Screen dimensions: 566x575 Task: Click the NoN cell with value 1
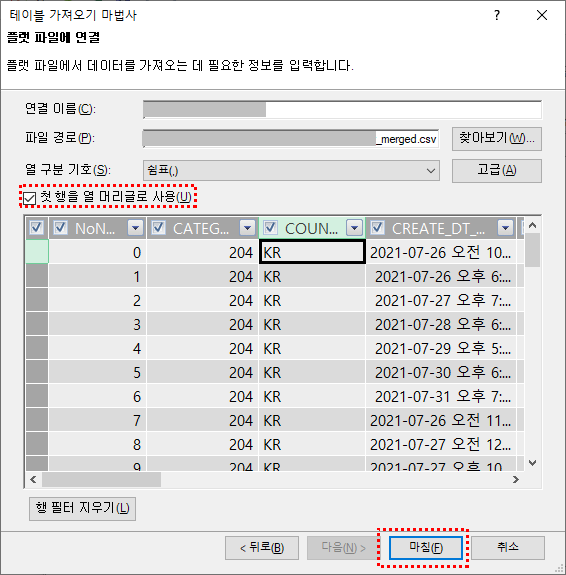pyautogui.click(x=98, y=276)
